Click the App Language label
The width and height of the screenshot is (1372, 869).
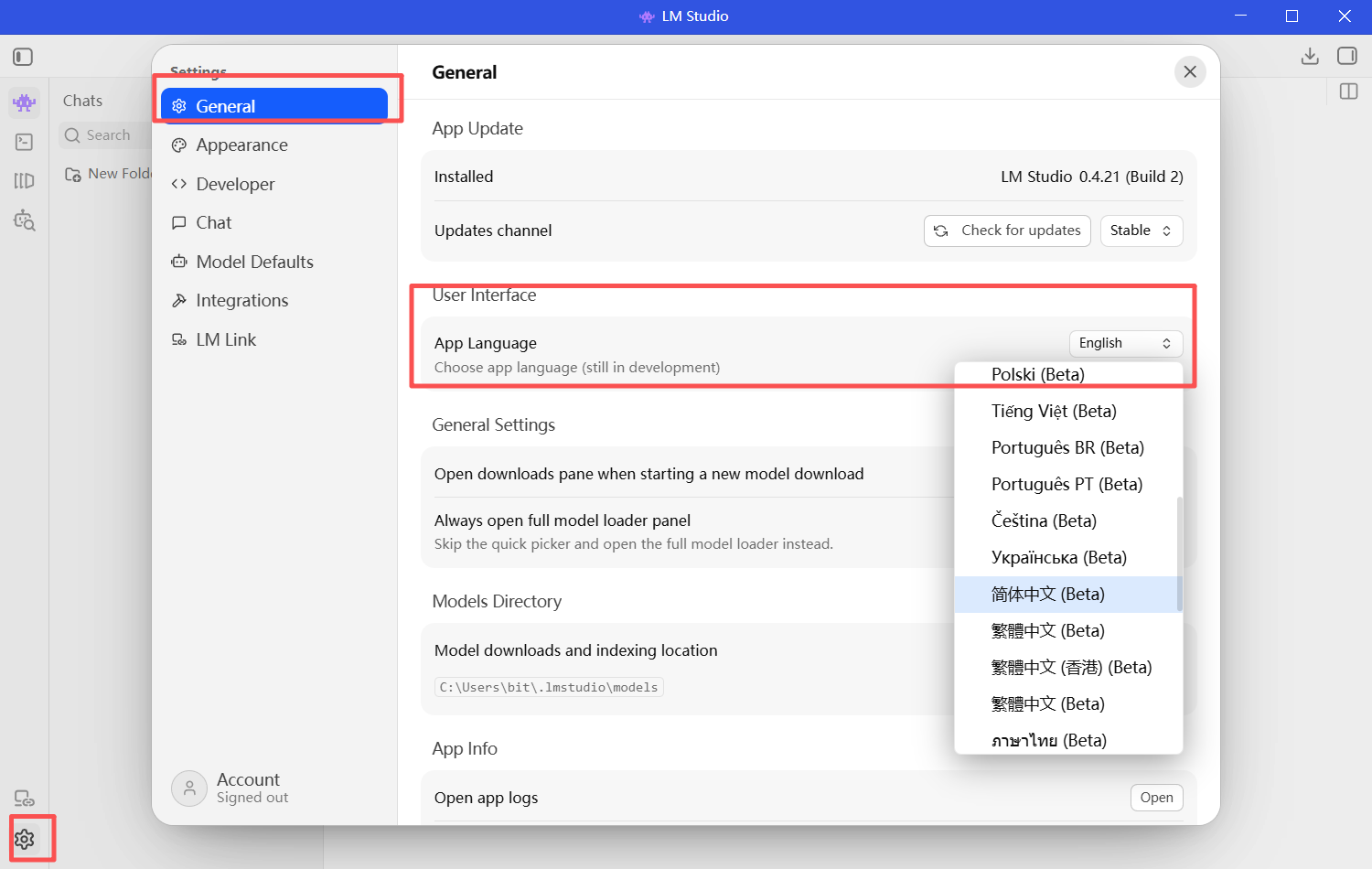tap(486, 343)
